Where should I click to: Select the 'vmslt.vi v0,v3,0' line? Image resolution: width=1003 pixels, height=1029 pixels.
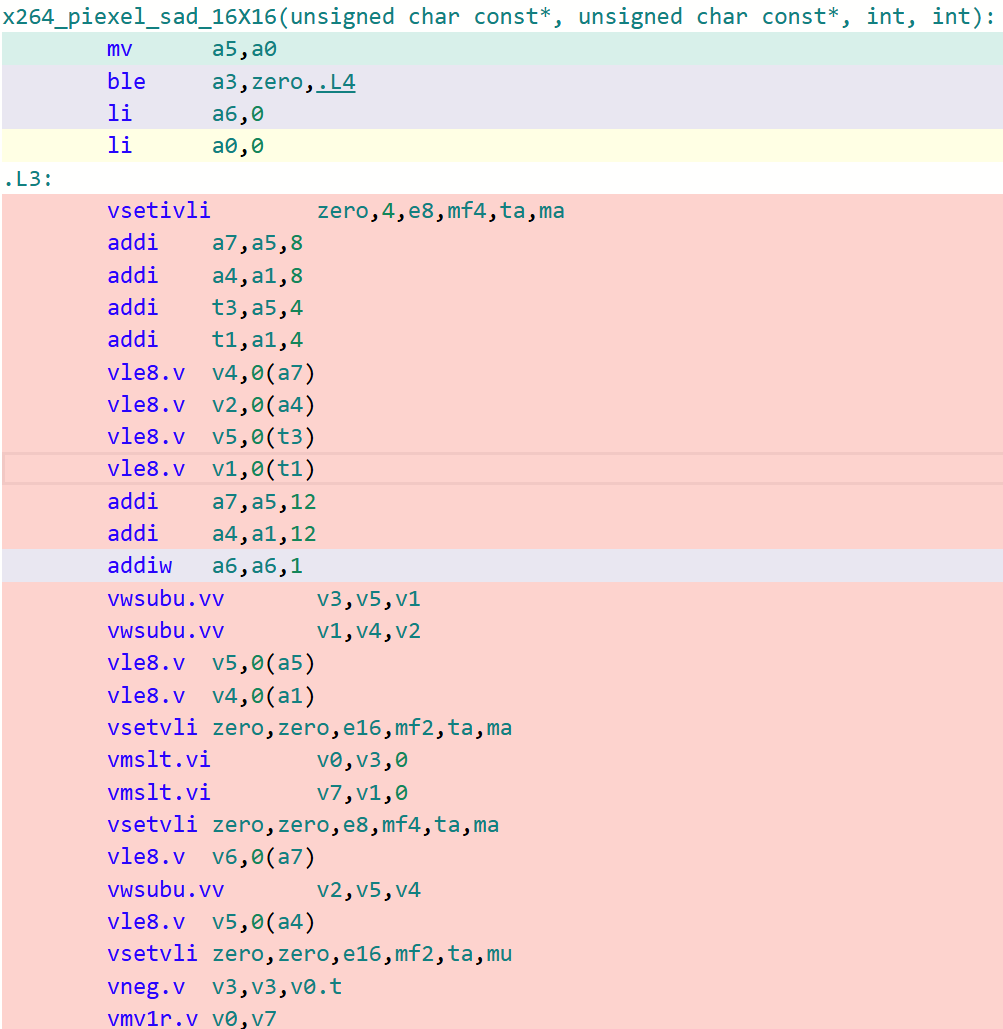click(x=257, y=760)
